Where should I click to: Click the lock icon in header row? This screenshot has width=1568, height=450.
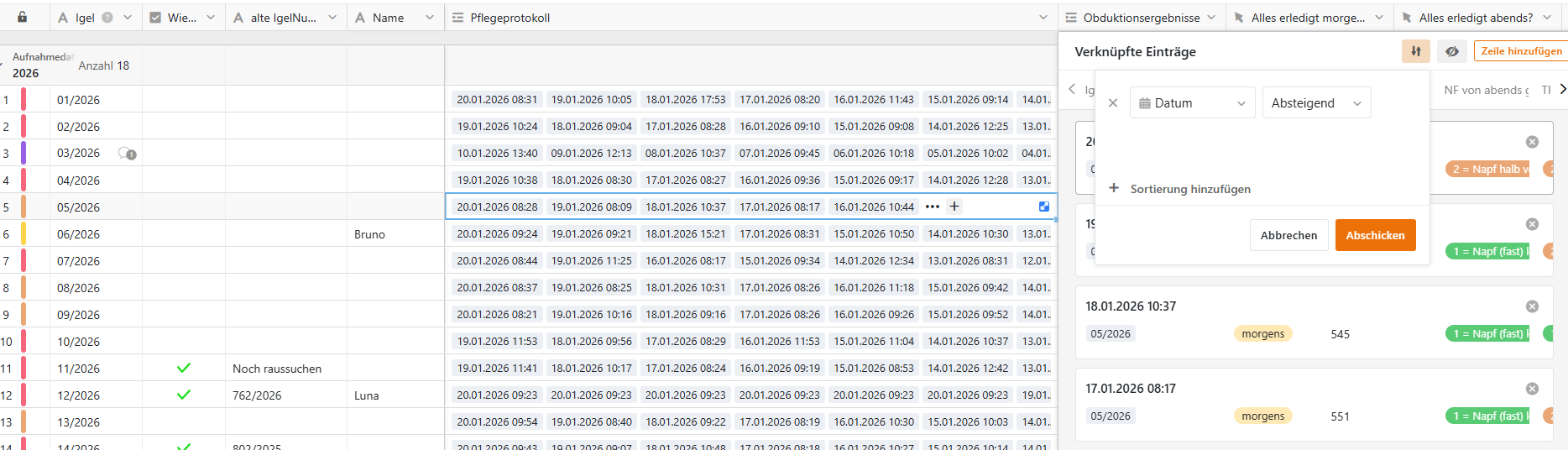tap(23, 17)
